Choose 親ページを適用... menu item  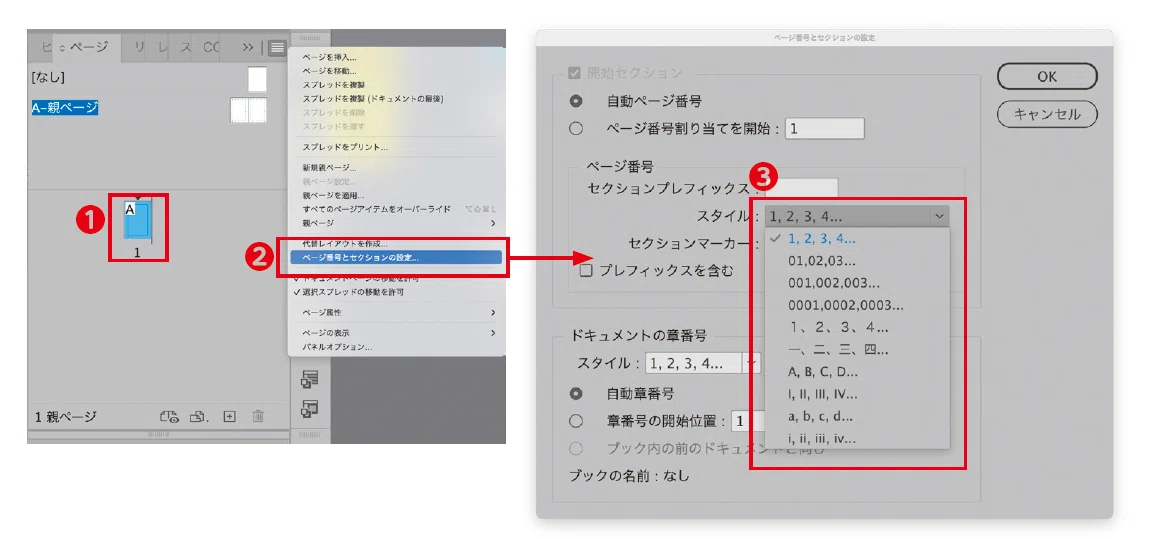(334, 196)
